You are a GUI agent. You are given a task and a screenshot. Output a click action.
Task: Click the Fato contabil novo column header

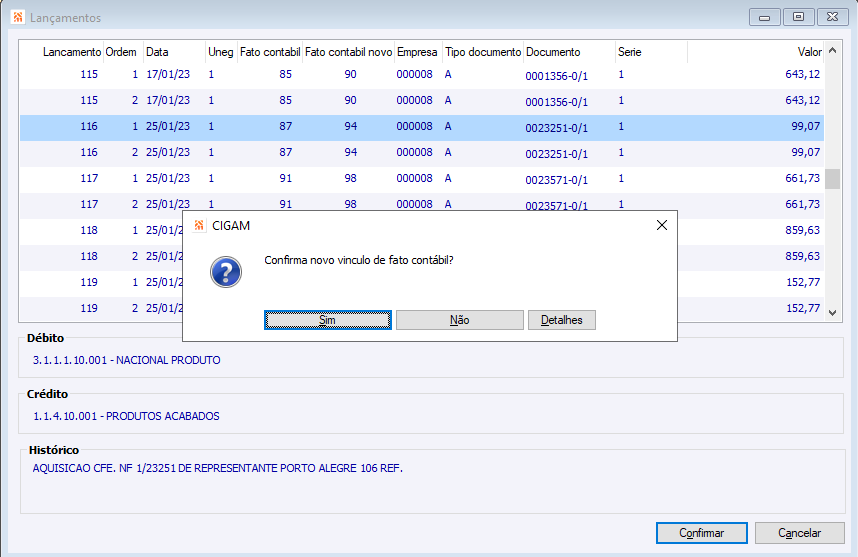click(349, 52)
